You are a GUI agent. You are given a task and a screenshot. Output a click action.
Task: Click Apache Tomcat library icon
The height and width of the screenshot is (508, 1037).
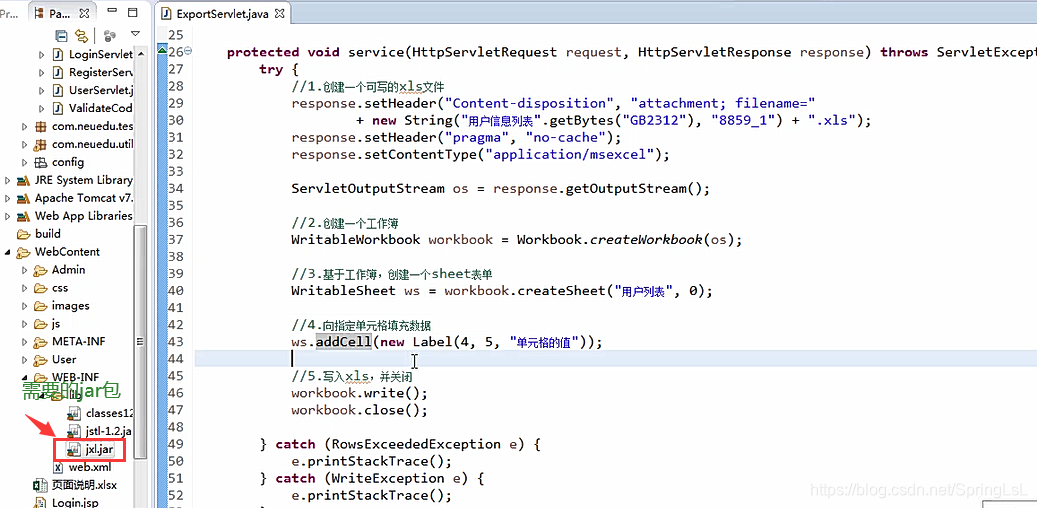24,198
